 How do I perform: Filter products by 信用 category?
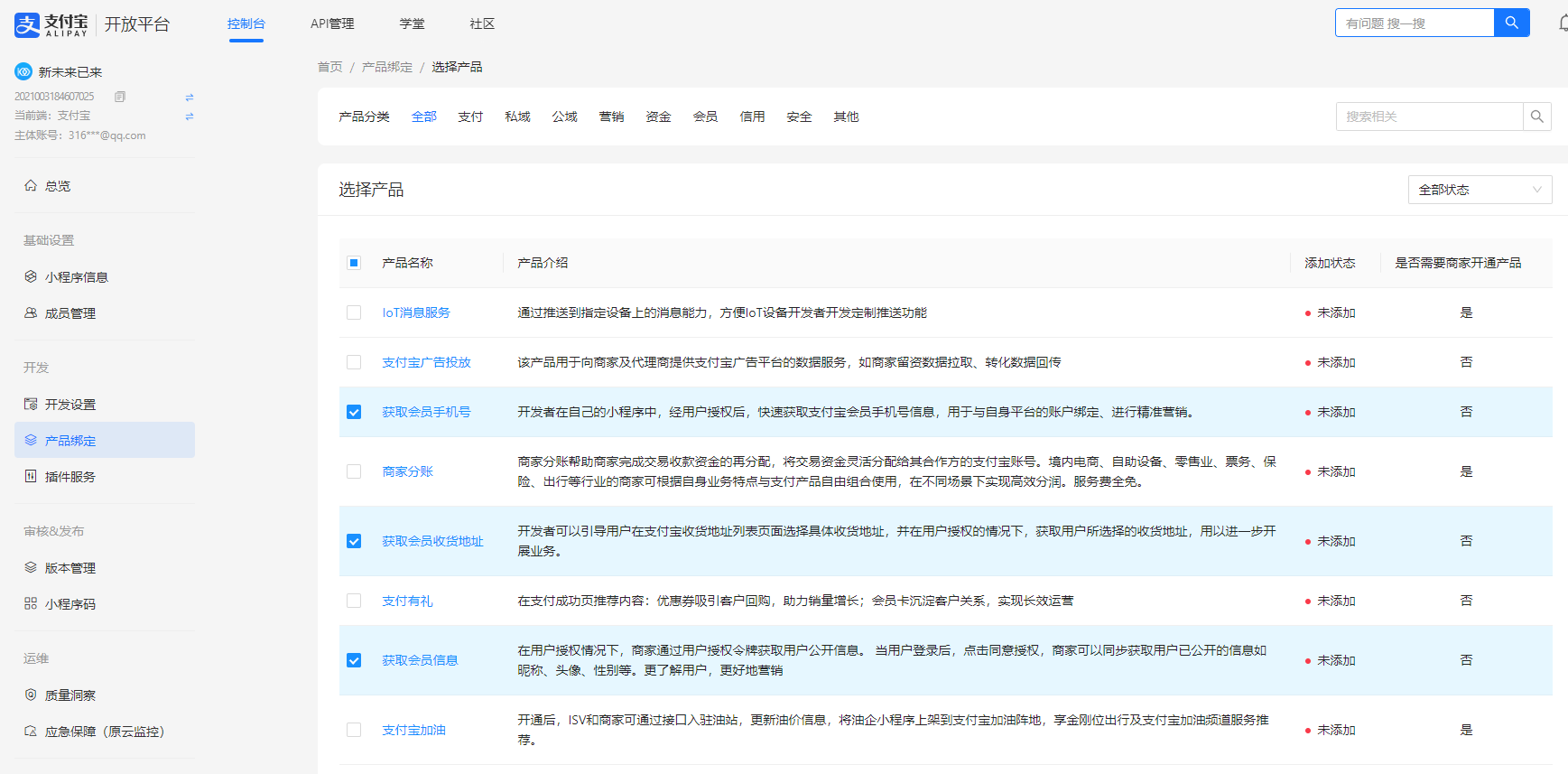pos(753,117)
